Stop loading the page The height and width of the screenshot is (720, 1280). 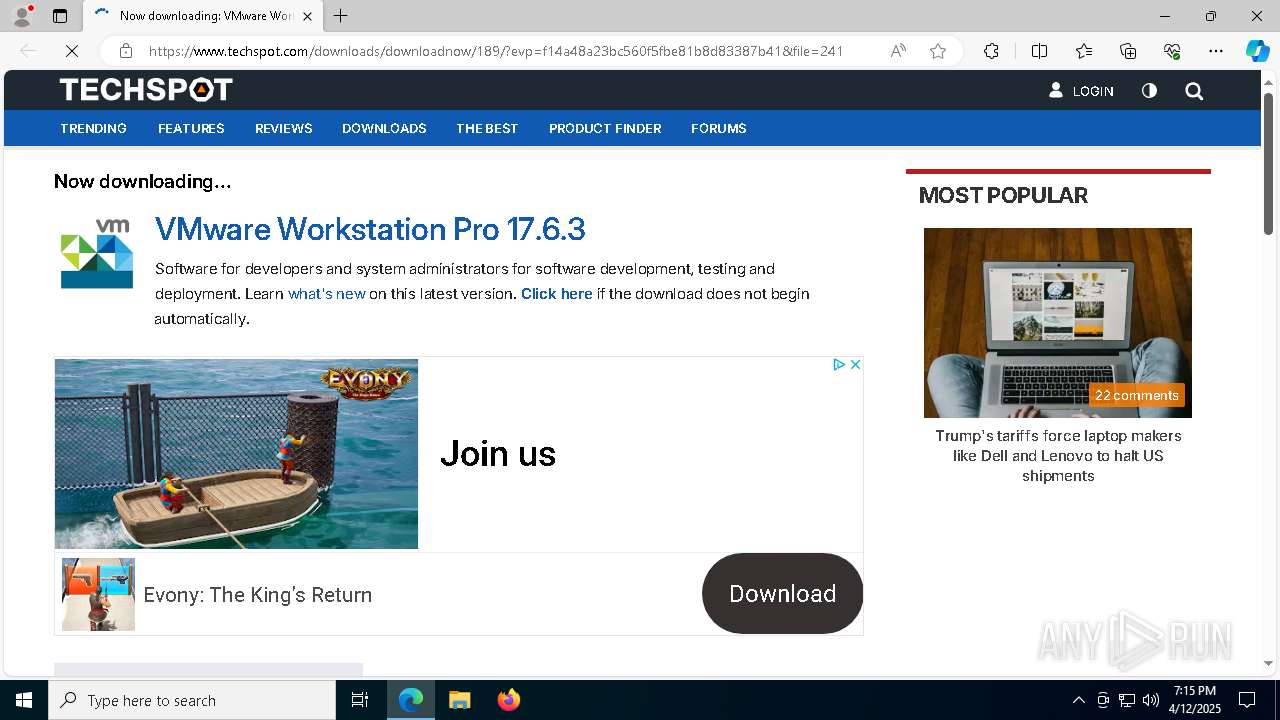point(71,51)
